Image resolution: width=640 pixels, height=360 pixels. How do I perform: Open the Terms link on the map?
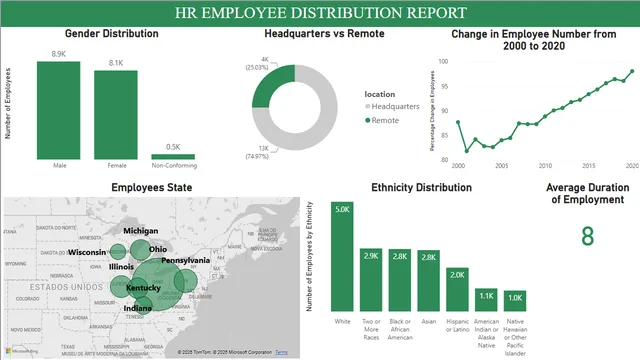click(x=281, y=352)
